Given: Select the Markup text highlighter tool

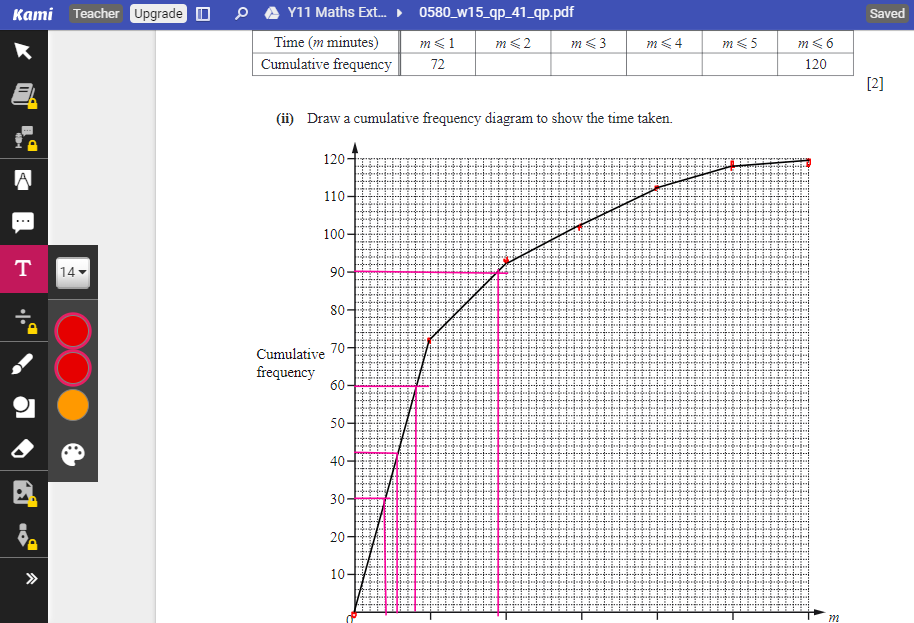Looking at the screenshot, I should tap(23, 180).
